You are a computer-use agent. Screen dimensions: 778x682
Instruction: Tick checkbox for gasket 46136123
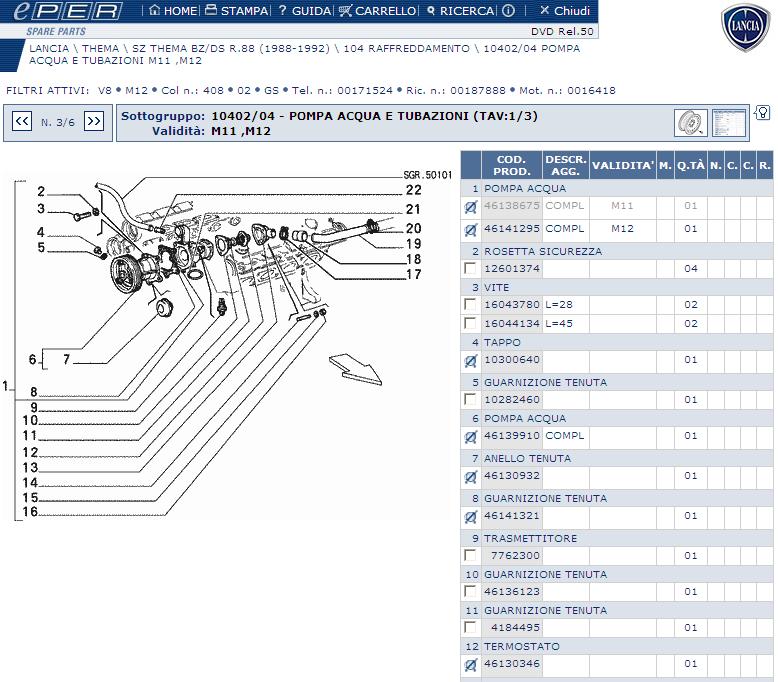coord(470,591)
